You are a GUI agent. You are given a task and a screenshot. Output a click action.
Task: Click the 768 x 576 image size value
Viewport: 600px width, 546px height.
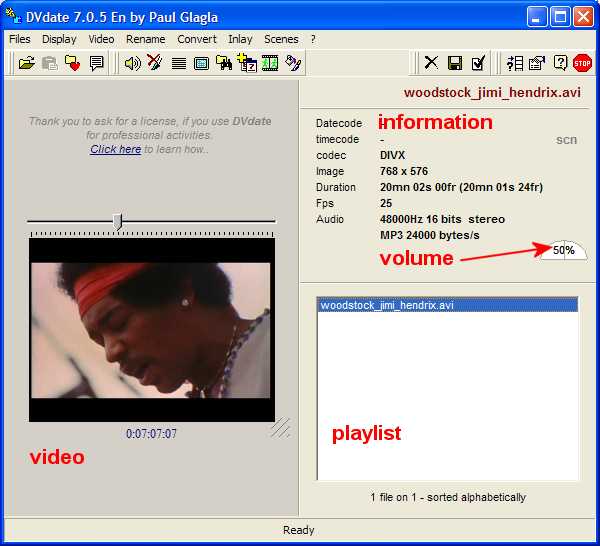coord(404,171)
